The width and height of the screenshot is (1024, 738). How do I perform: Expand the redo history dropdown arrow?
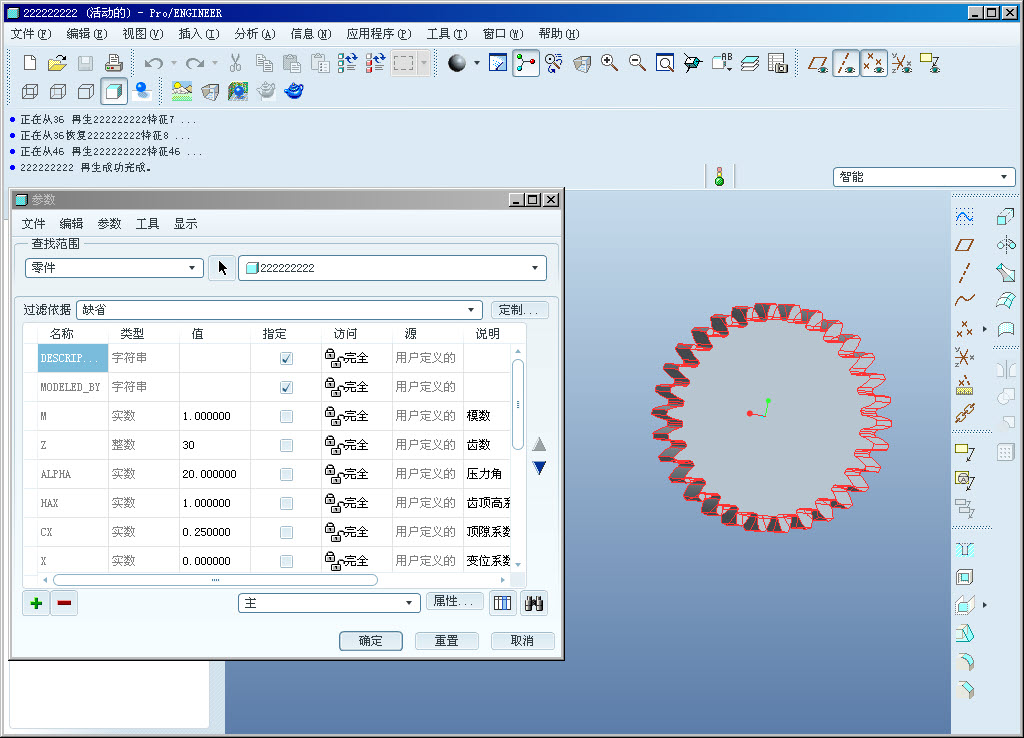215,63
